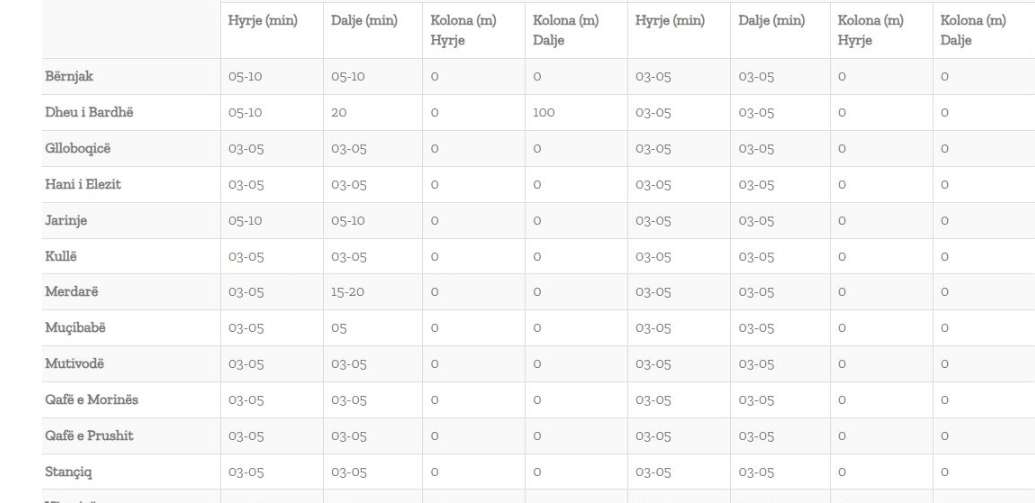Click the 15-20 exit value for Merdarë
1035x503 pixels.
click(x=348, y=292)
